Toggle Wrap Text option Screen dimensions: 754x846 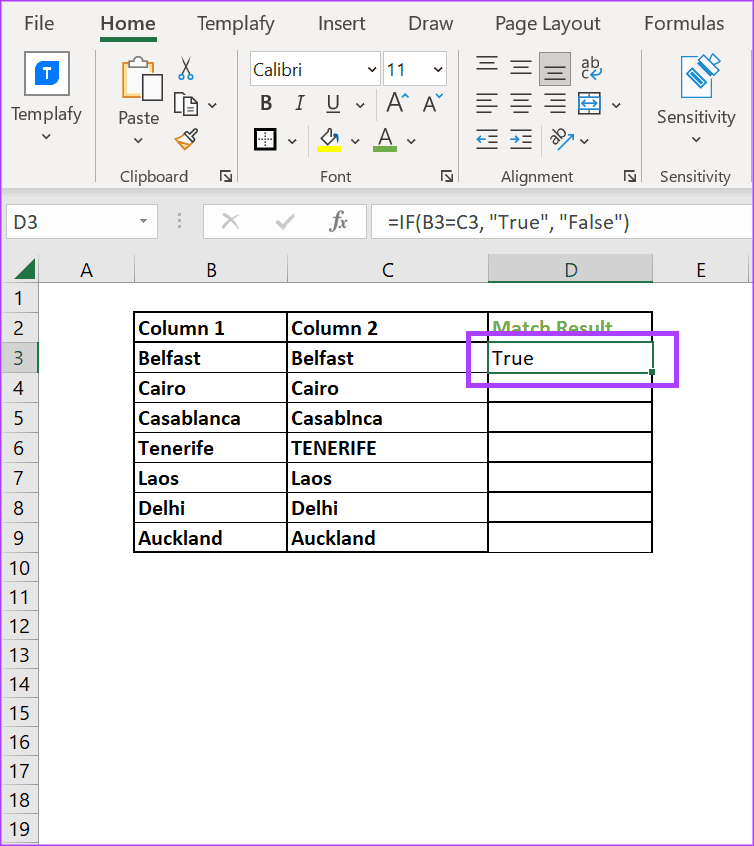(591, 69)
